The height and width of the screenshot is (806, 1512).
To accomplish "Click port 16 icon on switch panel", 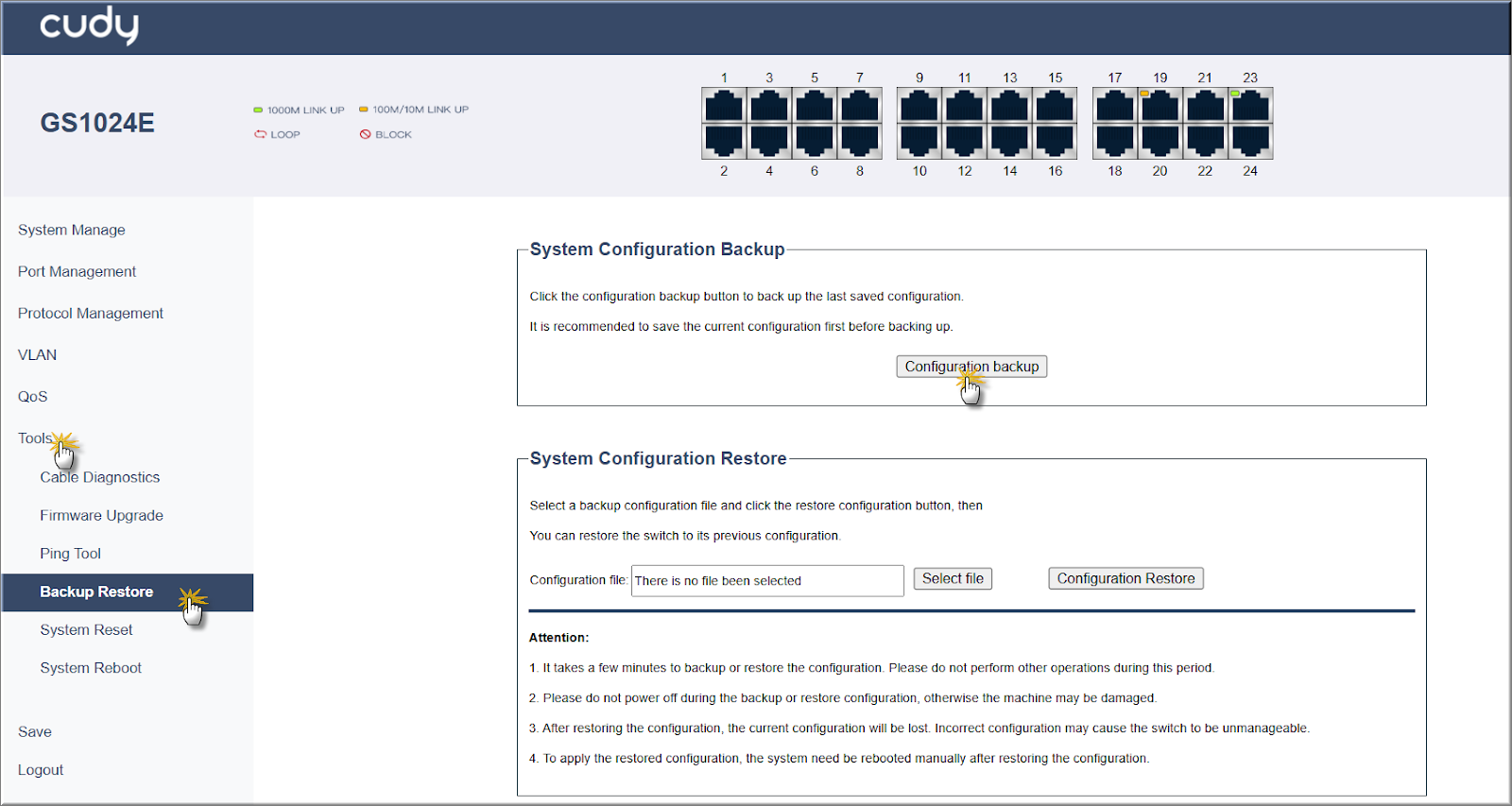I will pos(1056,141).
